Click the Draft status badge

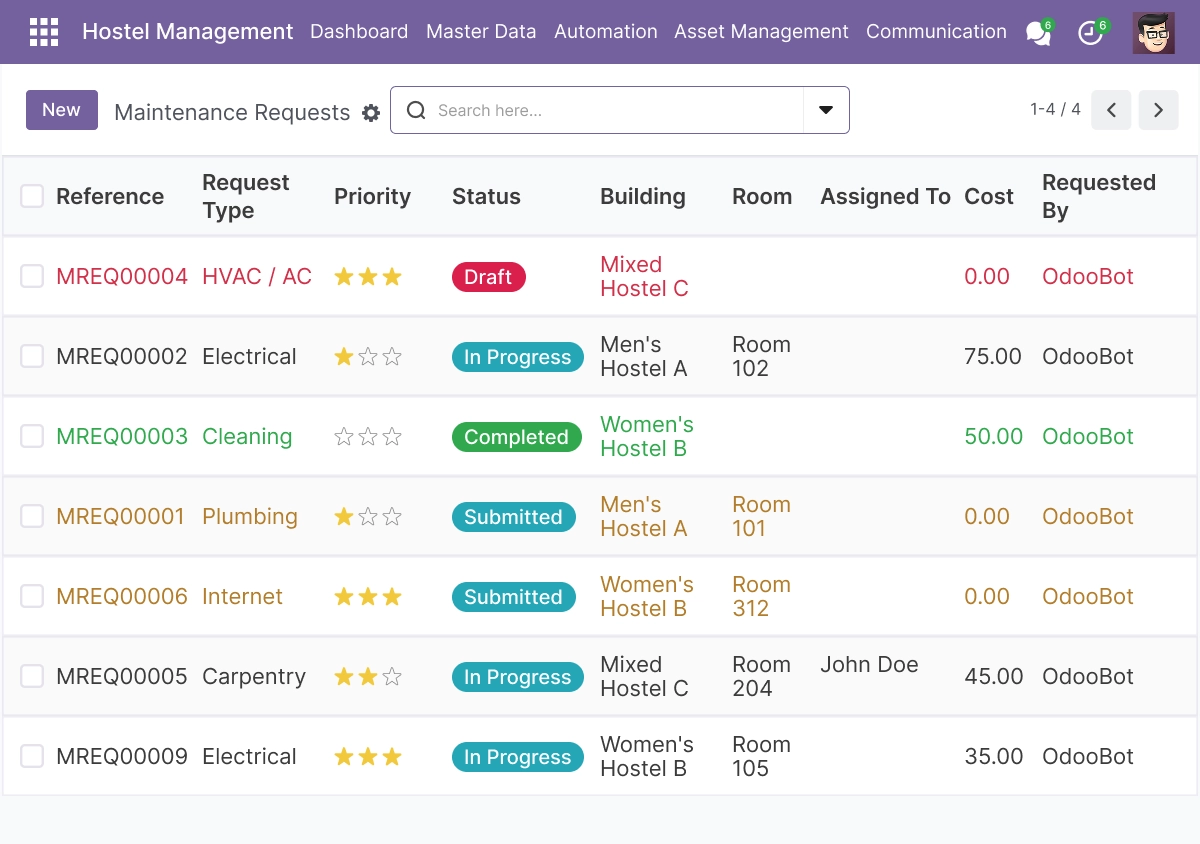[x=489, y=277]
